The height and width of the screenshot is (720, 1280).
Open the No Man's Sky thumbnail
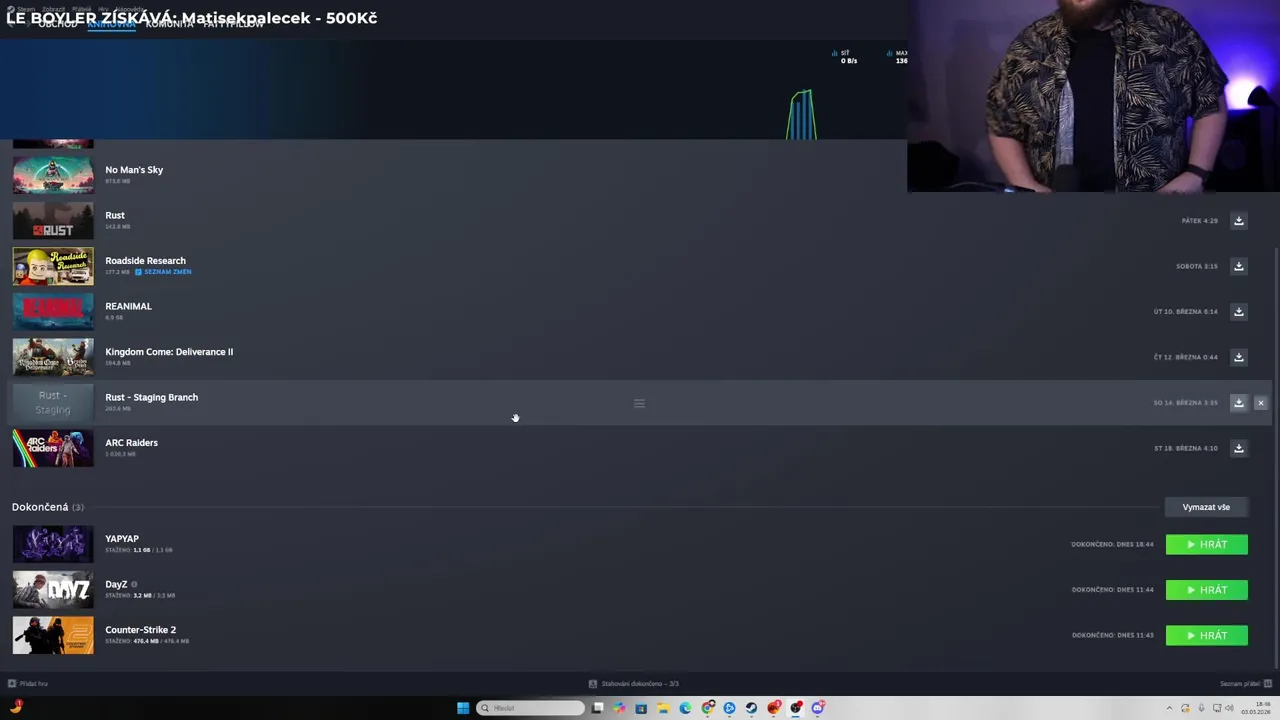coord(53,175)
